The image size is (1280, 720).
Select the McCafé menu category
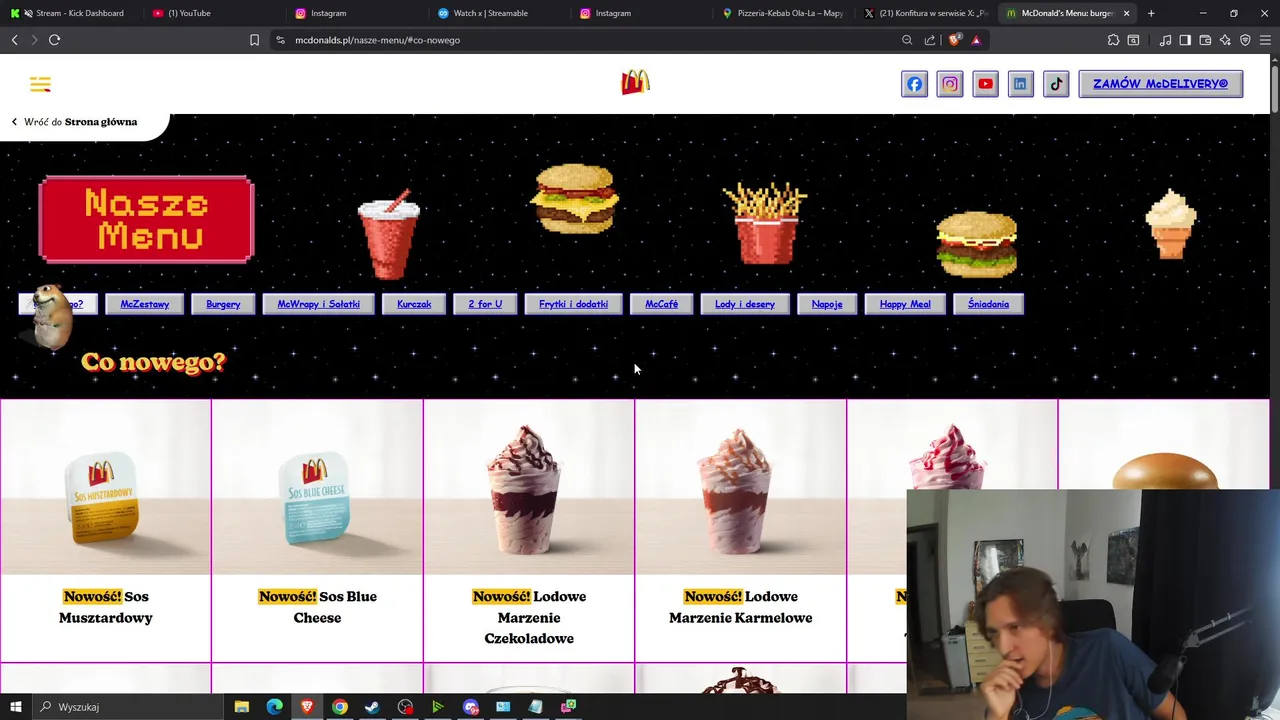pos(661,304)
